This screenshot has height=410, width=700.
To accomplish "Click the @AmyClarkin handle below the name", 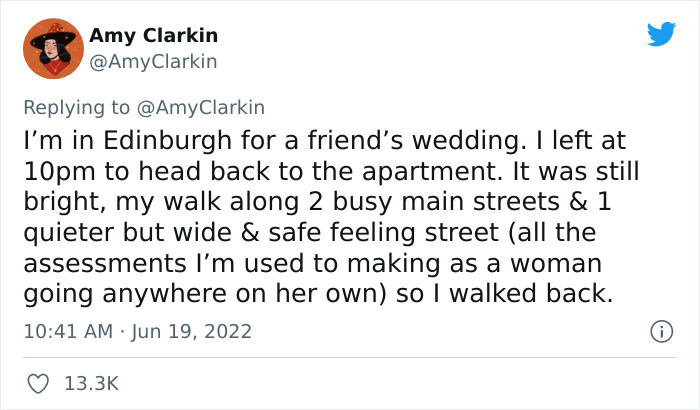I will tap(153, 61).
